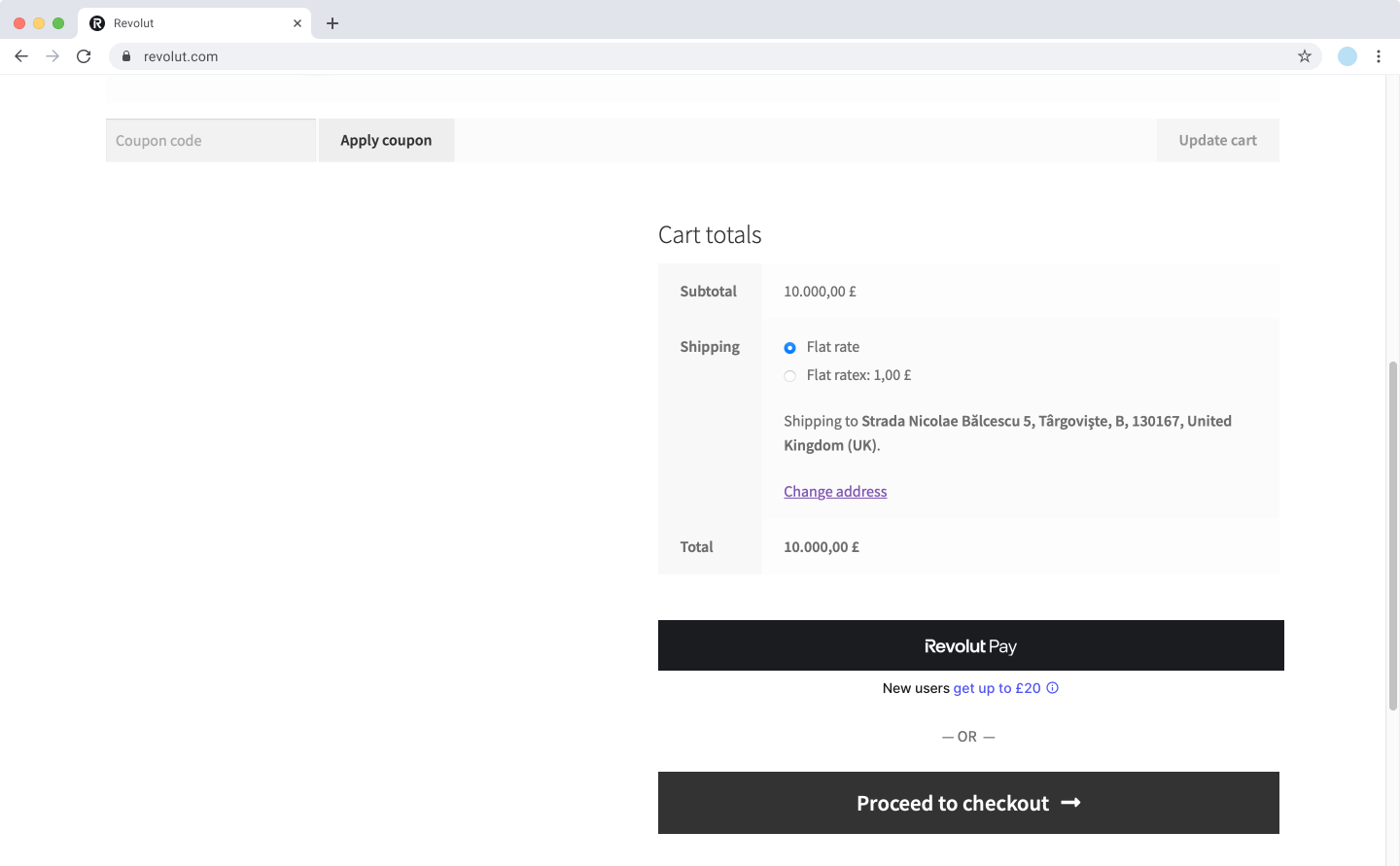The width and height of the screenshot is (1400, 866).
Task: Open a new tab with the plus icon
Action: [332, 23]
